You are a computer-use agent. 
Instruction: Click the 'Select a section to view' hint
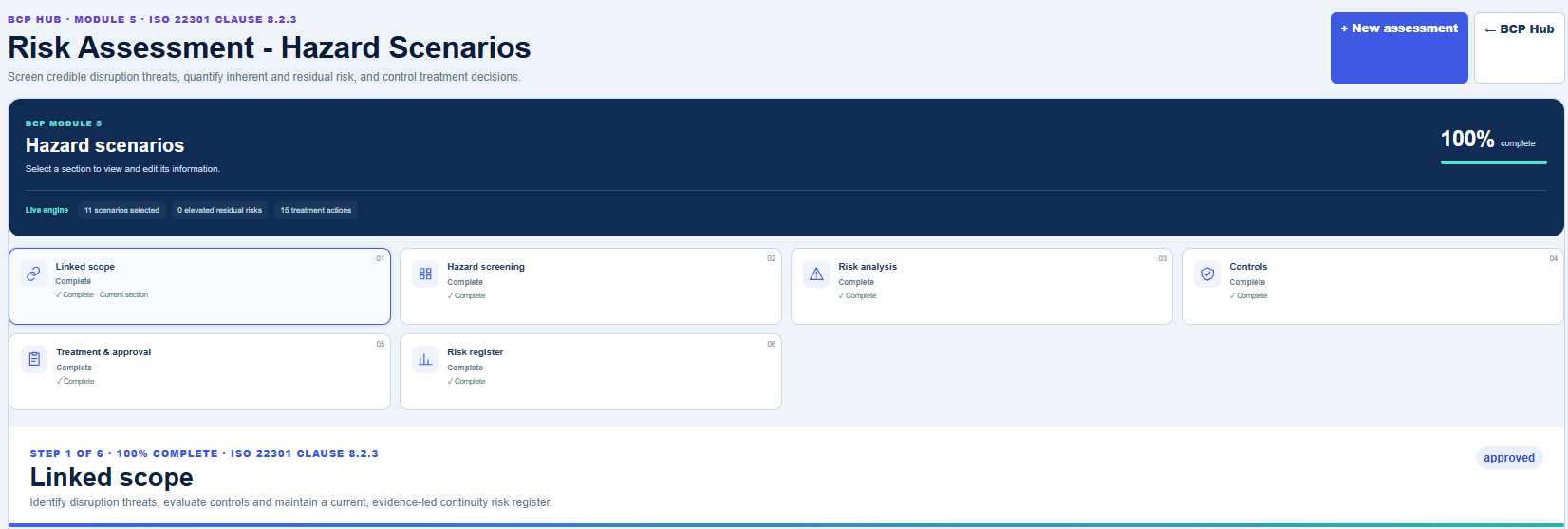pyautogui.click(x=122, y=169)
